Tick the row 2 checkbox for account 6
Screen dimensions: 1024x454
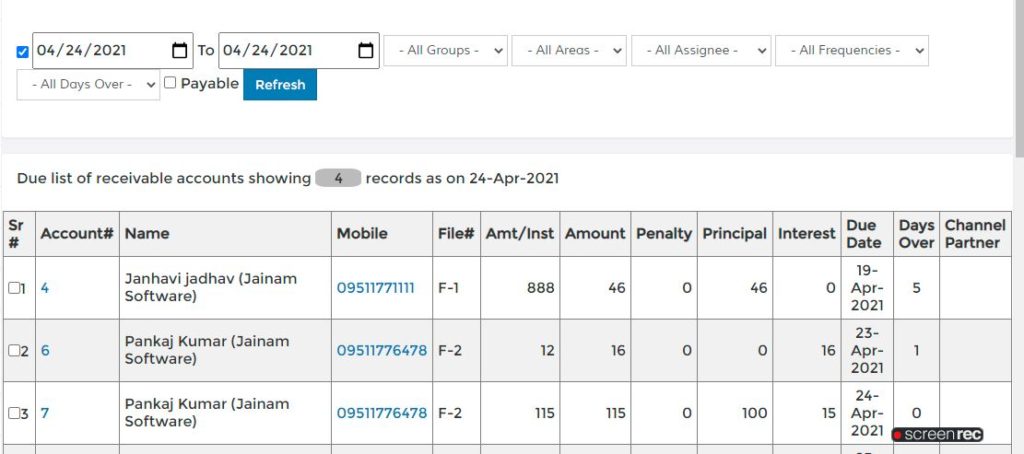tap(14, 351)
